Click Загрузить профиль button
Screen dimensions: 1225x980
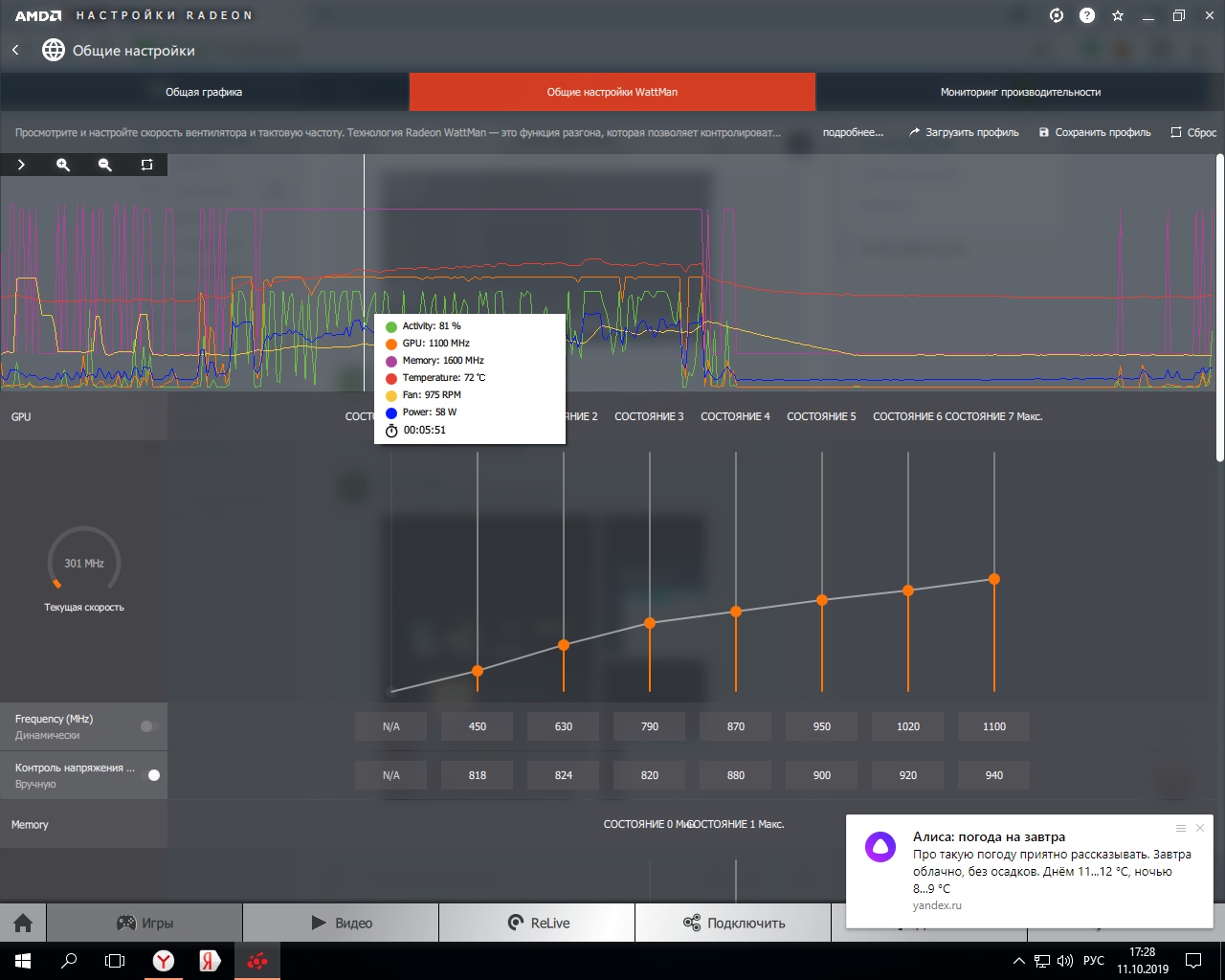pos(964,132)
